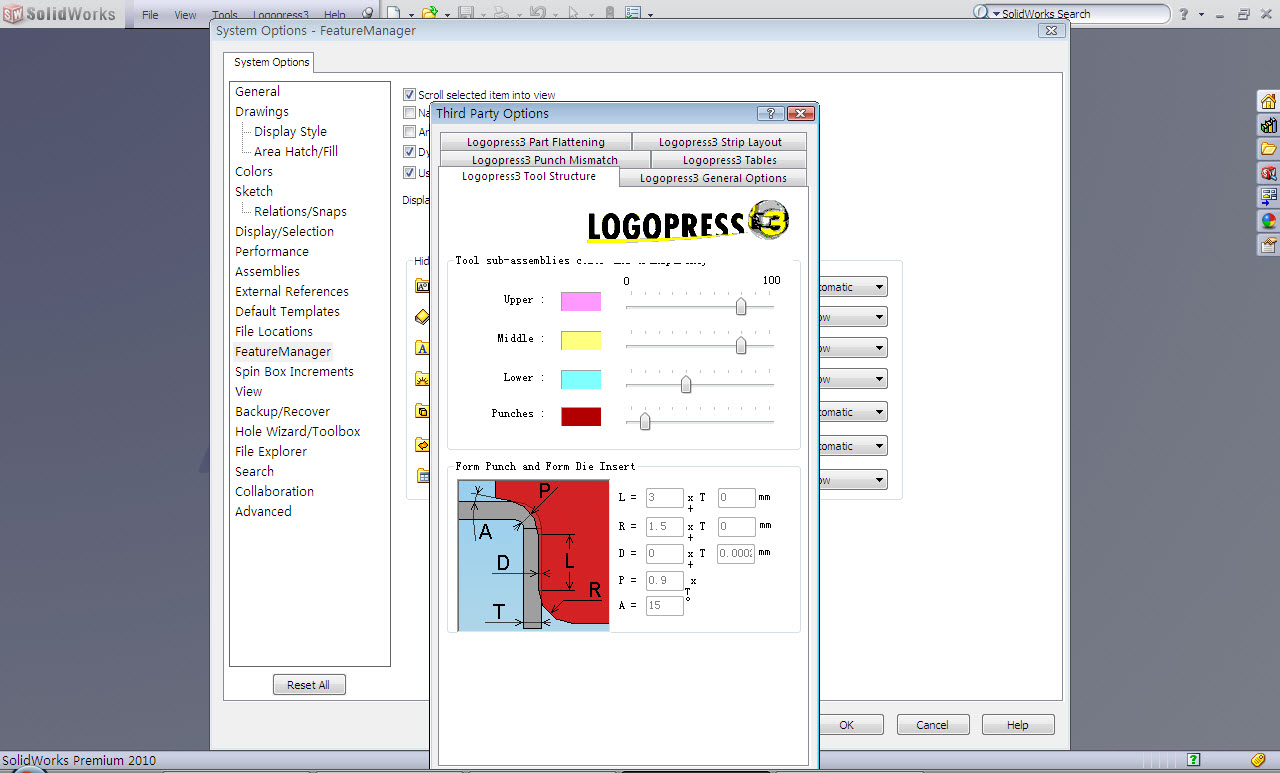Expand the search type dropdown arrow
The height and width of the screenshot is (773, 1280).
click(x=996, y=14)
